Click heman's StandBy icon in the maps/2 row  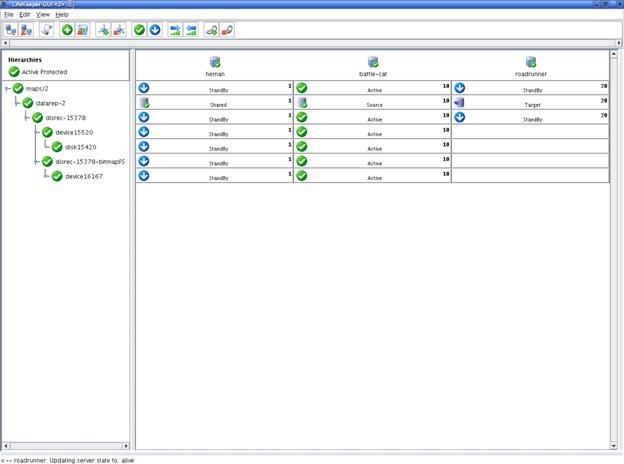pos(144,88)
